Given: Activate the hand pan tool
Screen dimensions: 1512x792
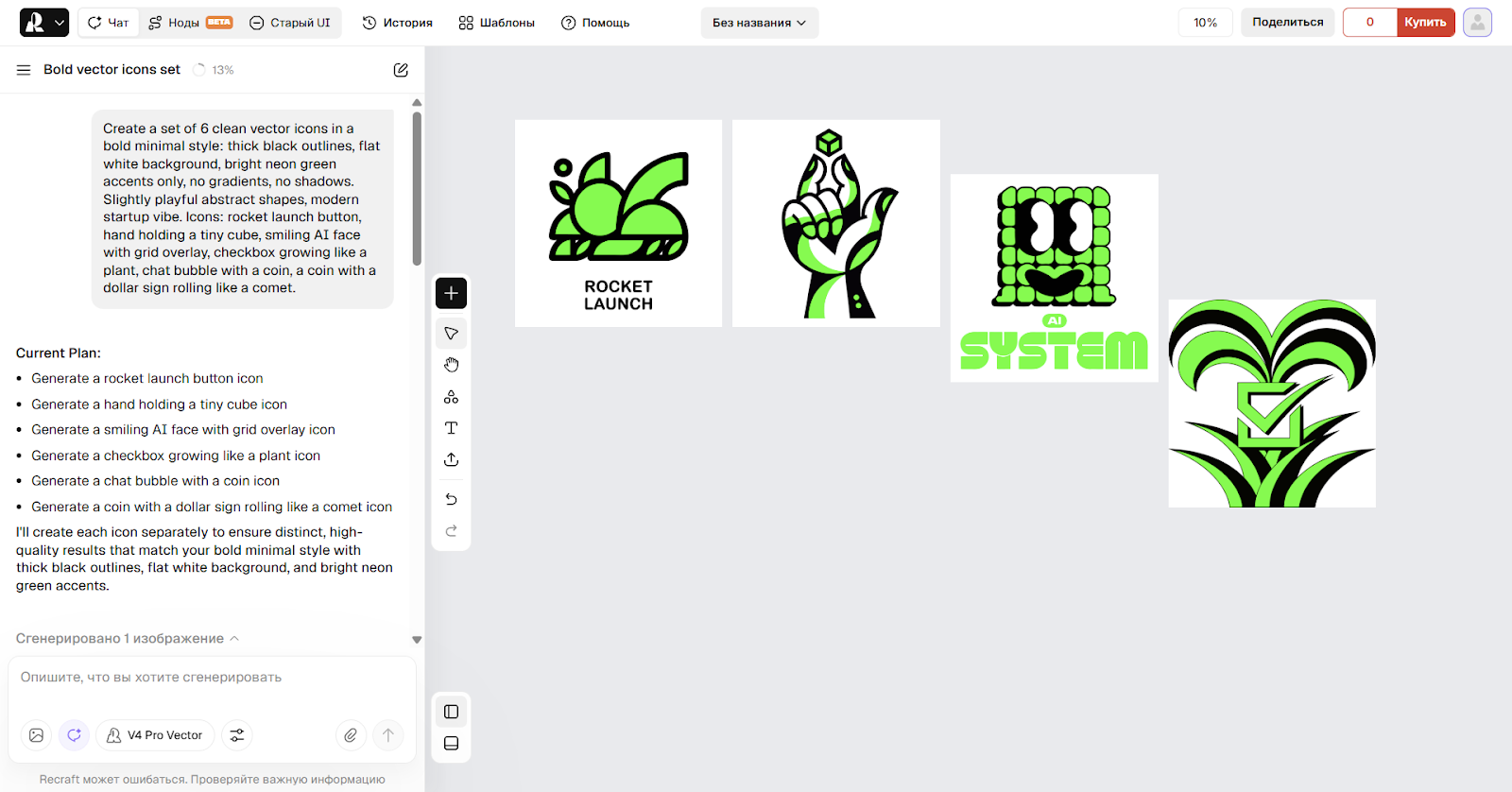Looking at the screenshot, I should (x=451, y=365).
